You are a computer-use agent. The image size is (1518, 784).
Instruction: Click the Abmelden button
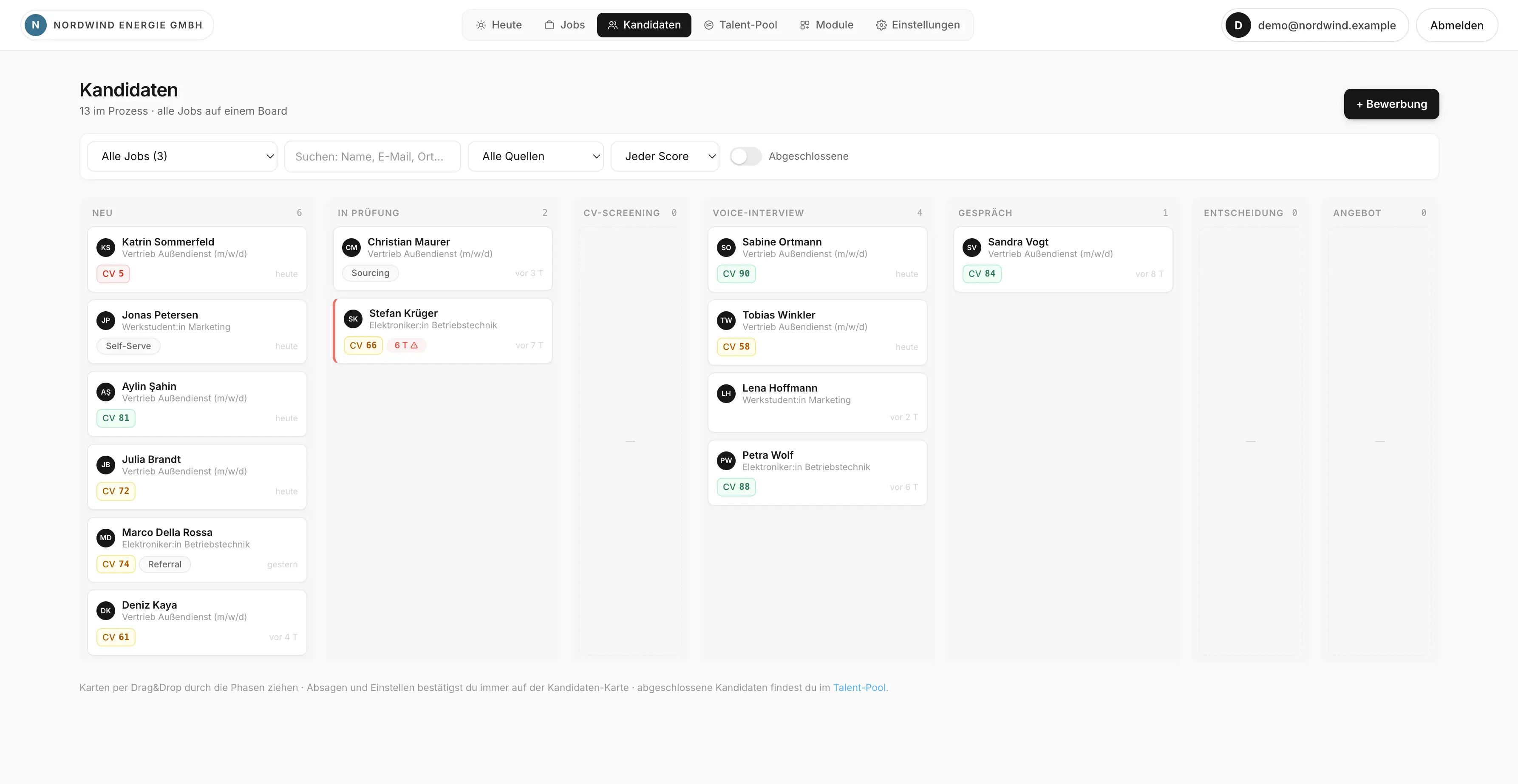(x=1457, y=25)
